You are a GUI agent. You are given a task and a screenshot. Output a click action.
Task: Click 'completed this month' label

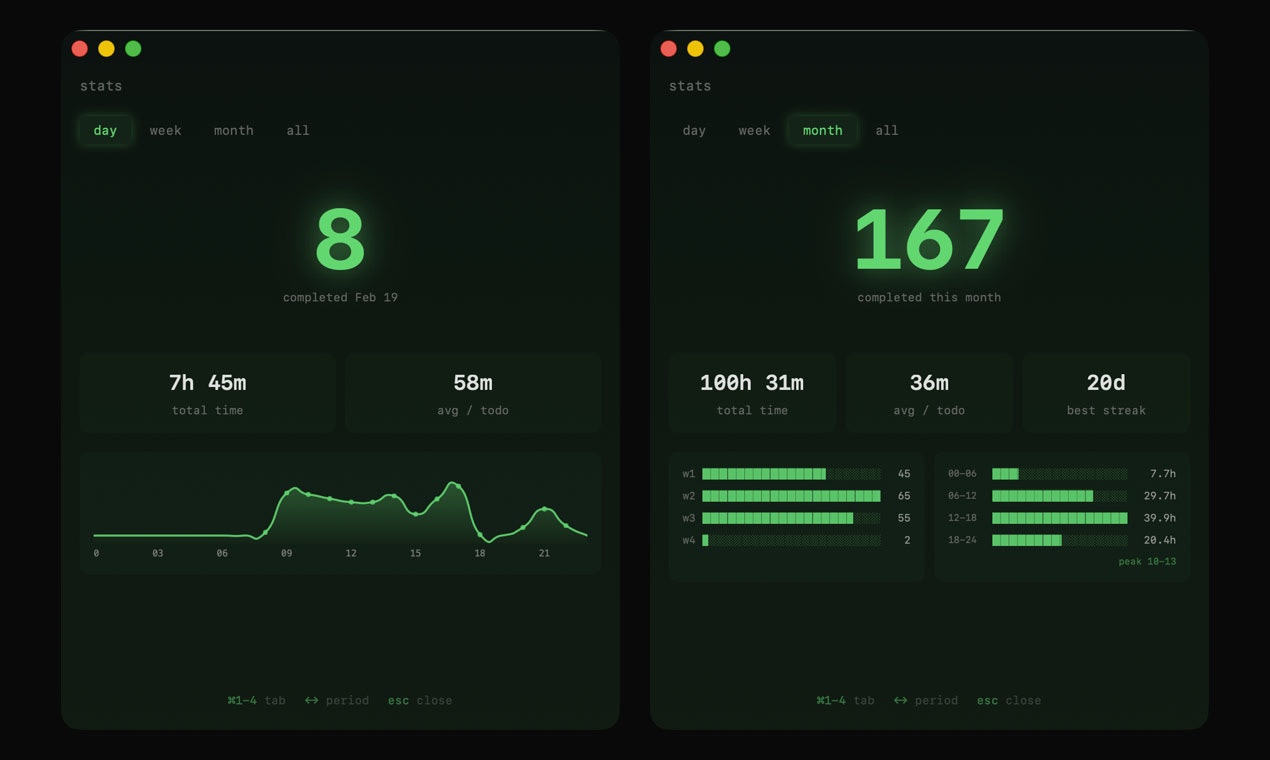[x=929, y=297]
